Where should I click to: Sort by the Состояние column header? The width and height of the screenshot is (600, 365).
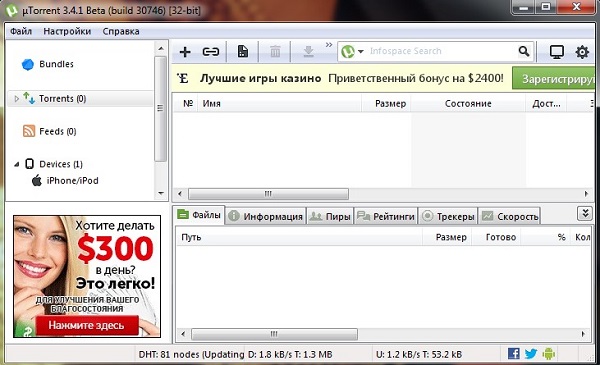tap(468, 103)
